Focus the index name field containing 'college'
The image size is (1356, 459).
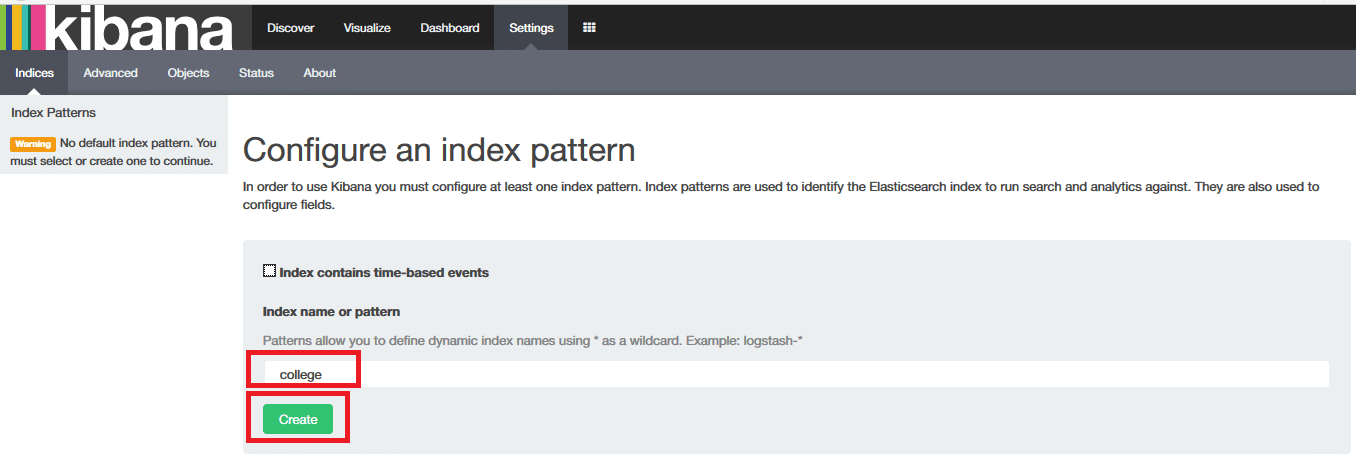(795, 375)
